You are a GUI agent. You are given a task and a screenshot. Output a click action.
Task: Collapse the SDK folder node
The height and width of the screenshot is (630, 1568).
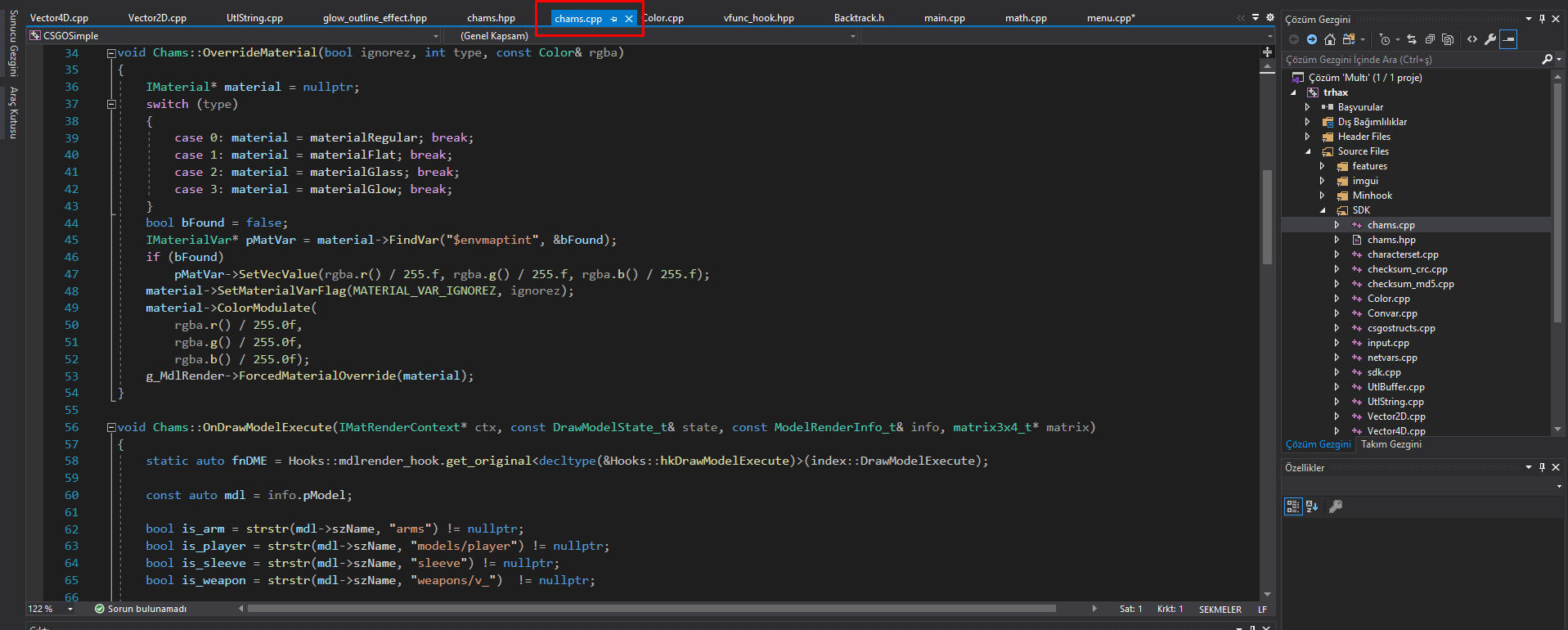tap(1322, 210)
